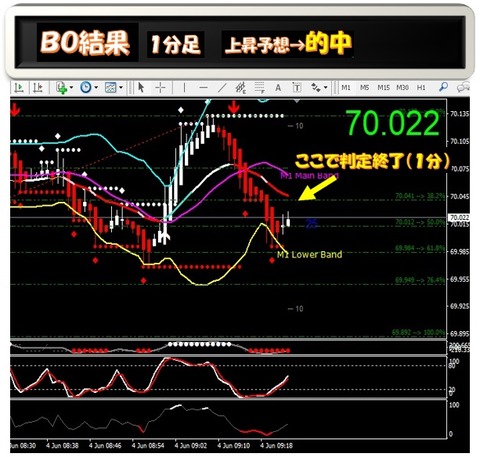
Task: Click the '4 Jun 08:46' time label
Action: pos(105,445)
